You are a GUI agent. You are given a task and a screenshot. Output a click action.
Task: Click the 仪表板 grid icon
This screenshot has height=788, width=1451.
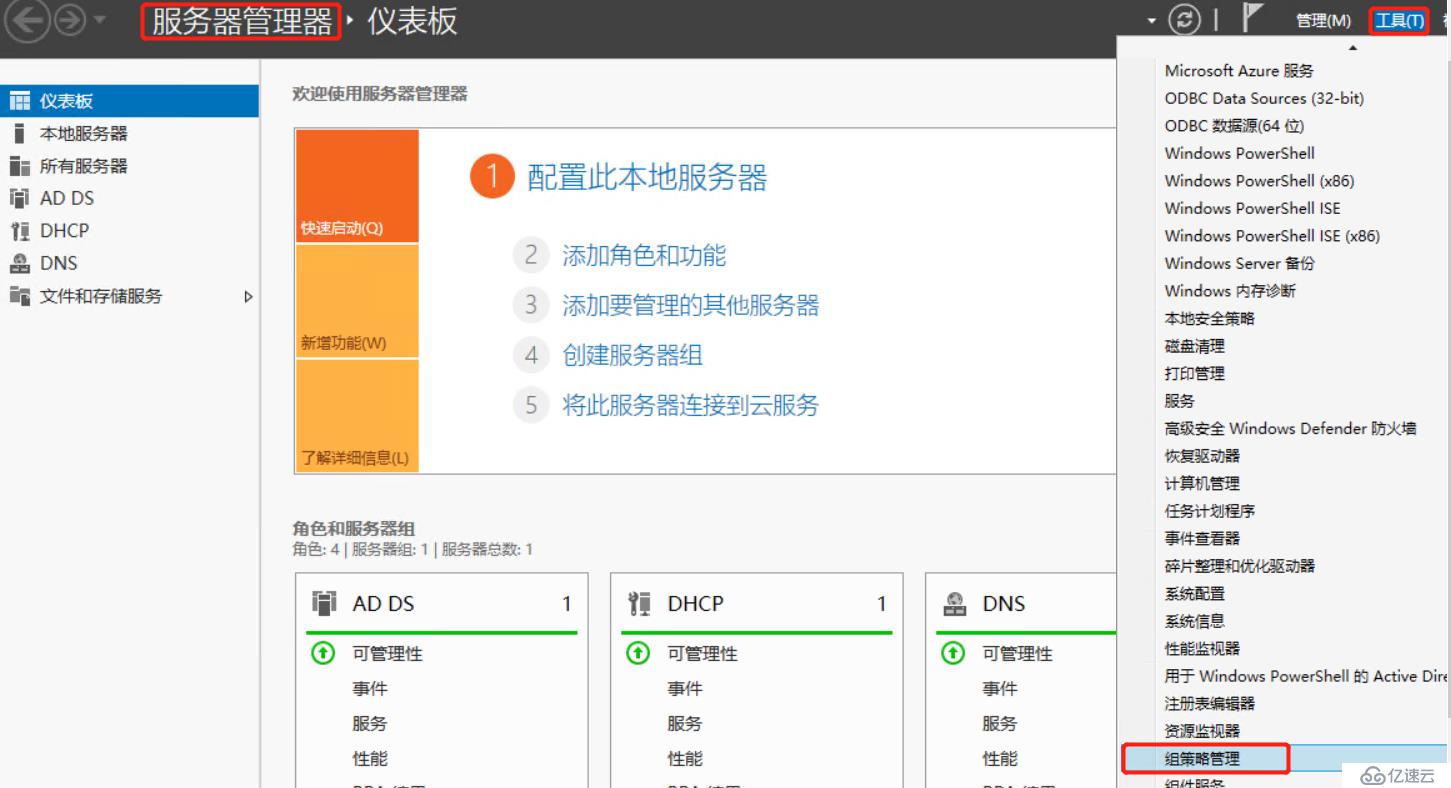click(20, 101)
